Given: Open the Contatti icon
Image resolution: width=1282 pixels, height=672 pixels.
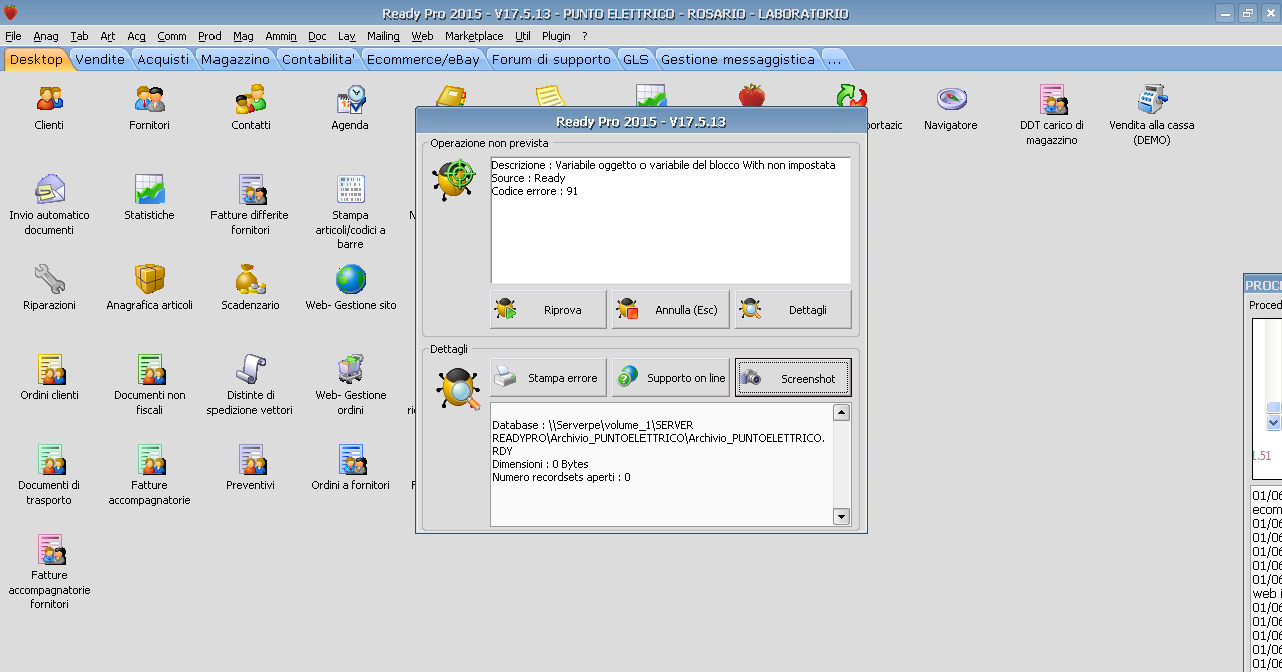Looking at the screenshot, I should click(251, 100).
